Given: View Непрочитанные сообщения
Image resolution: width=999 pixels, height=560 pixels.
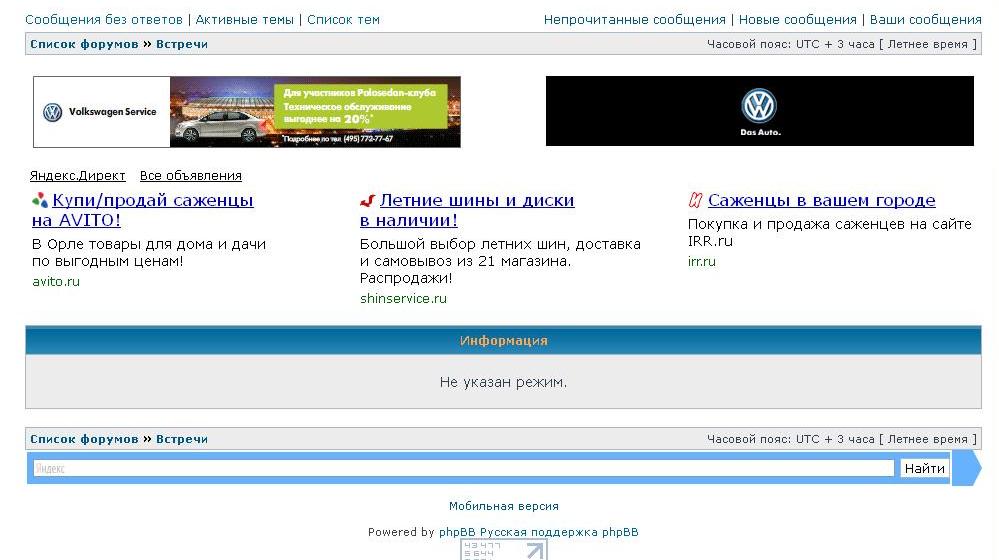Looking at the screenshot, I should tap(634, 19).
